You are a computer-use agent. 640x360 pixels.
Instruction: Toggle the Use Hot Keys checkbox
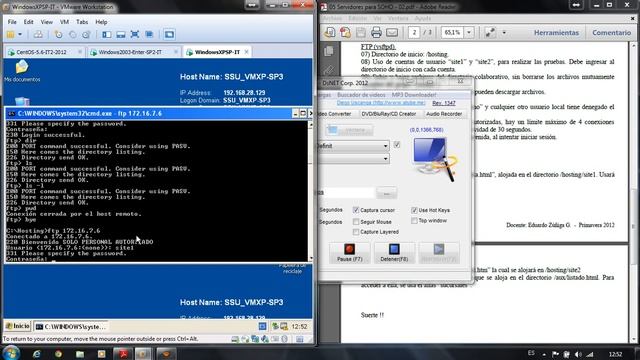(x=414, y=210)
